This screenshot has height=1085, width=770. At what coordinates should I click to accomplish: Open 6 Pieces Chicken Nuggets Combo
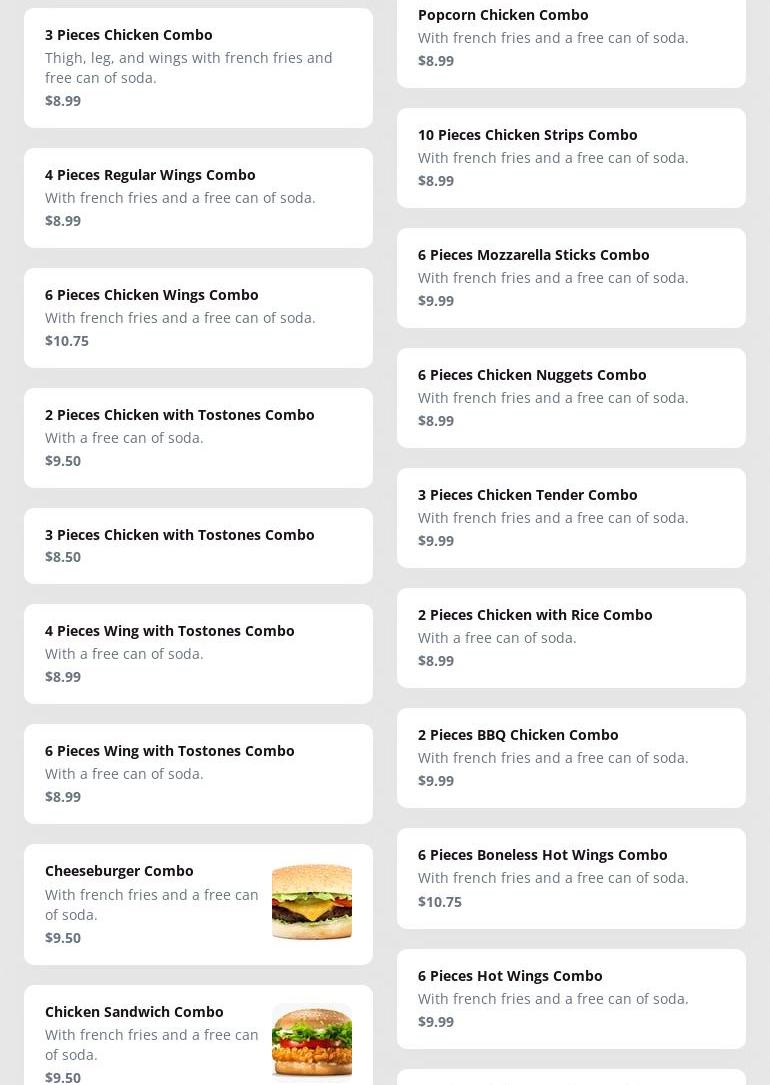pos(532,375)
